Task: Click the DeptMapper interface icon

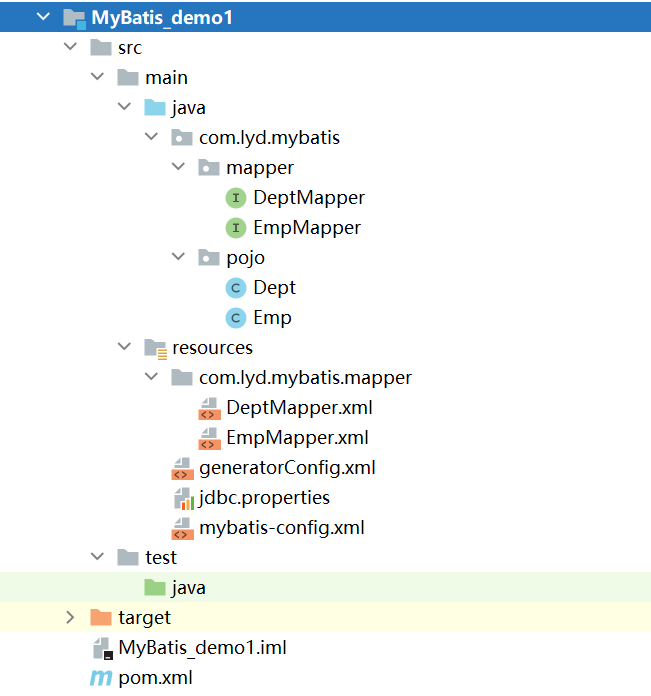Action: click(236, 198)
